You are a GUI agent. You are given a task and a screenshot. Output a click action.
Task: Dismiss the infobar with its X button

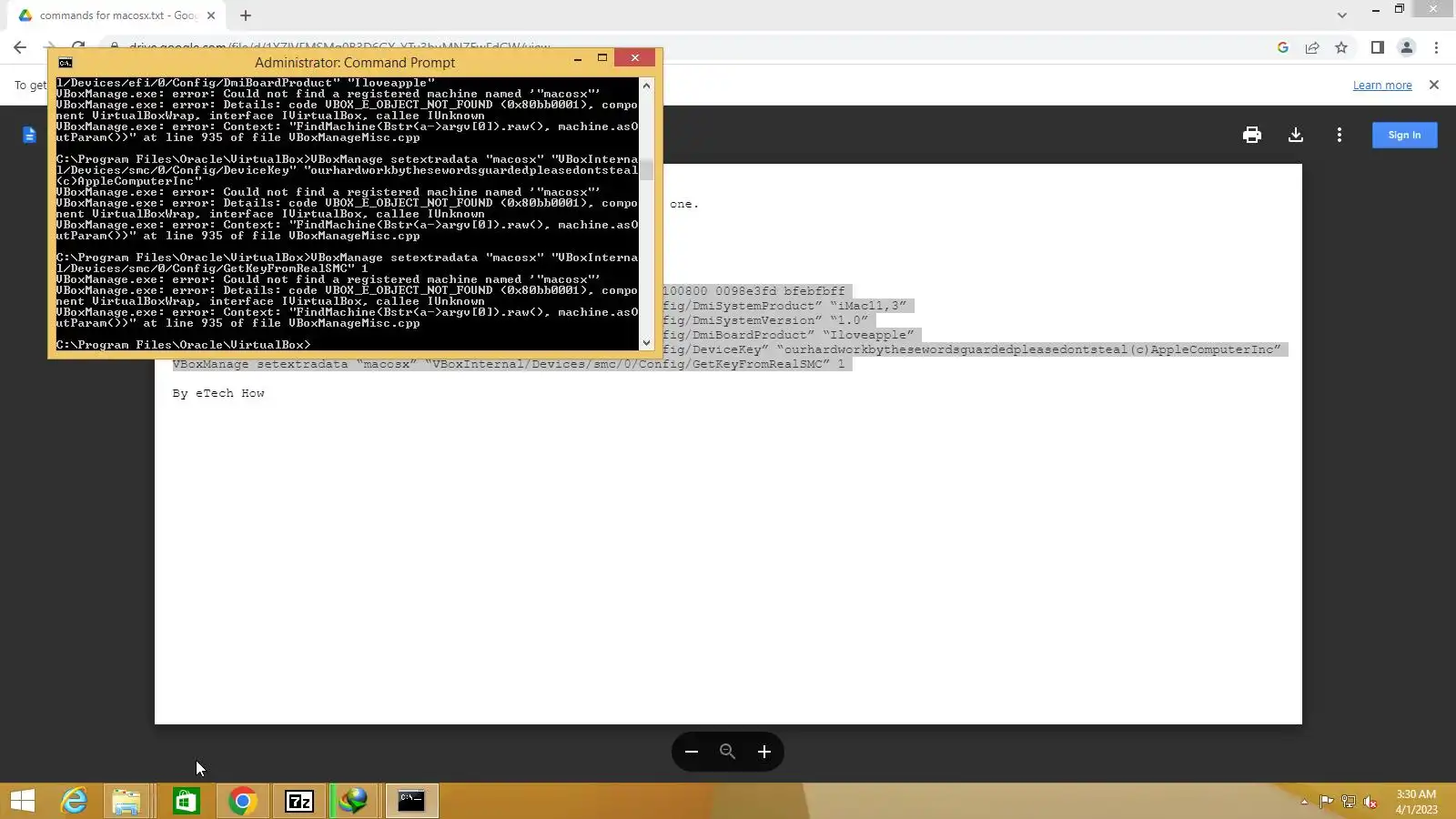coord(1434,85)
